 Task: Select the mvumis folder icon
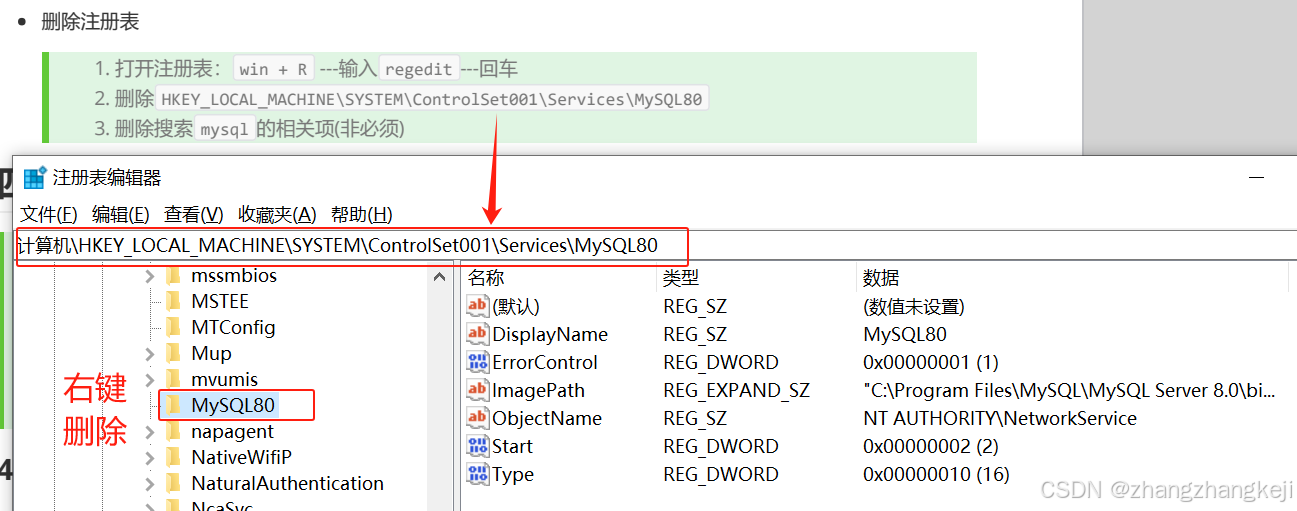173,379
